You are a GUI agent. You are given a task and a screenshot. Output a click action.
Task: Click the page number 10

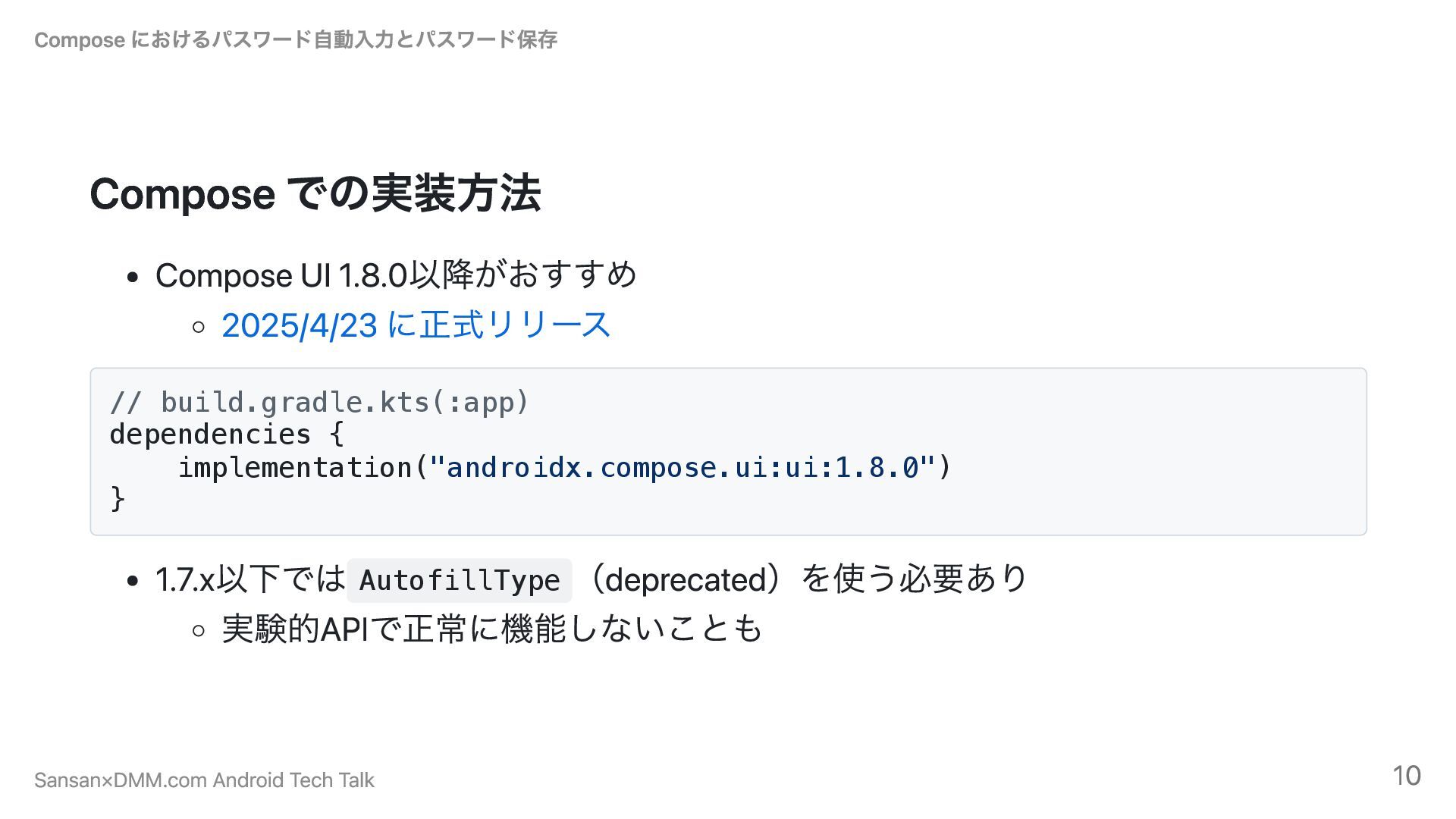[x=1407, y=776]
